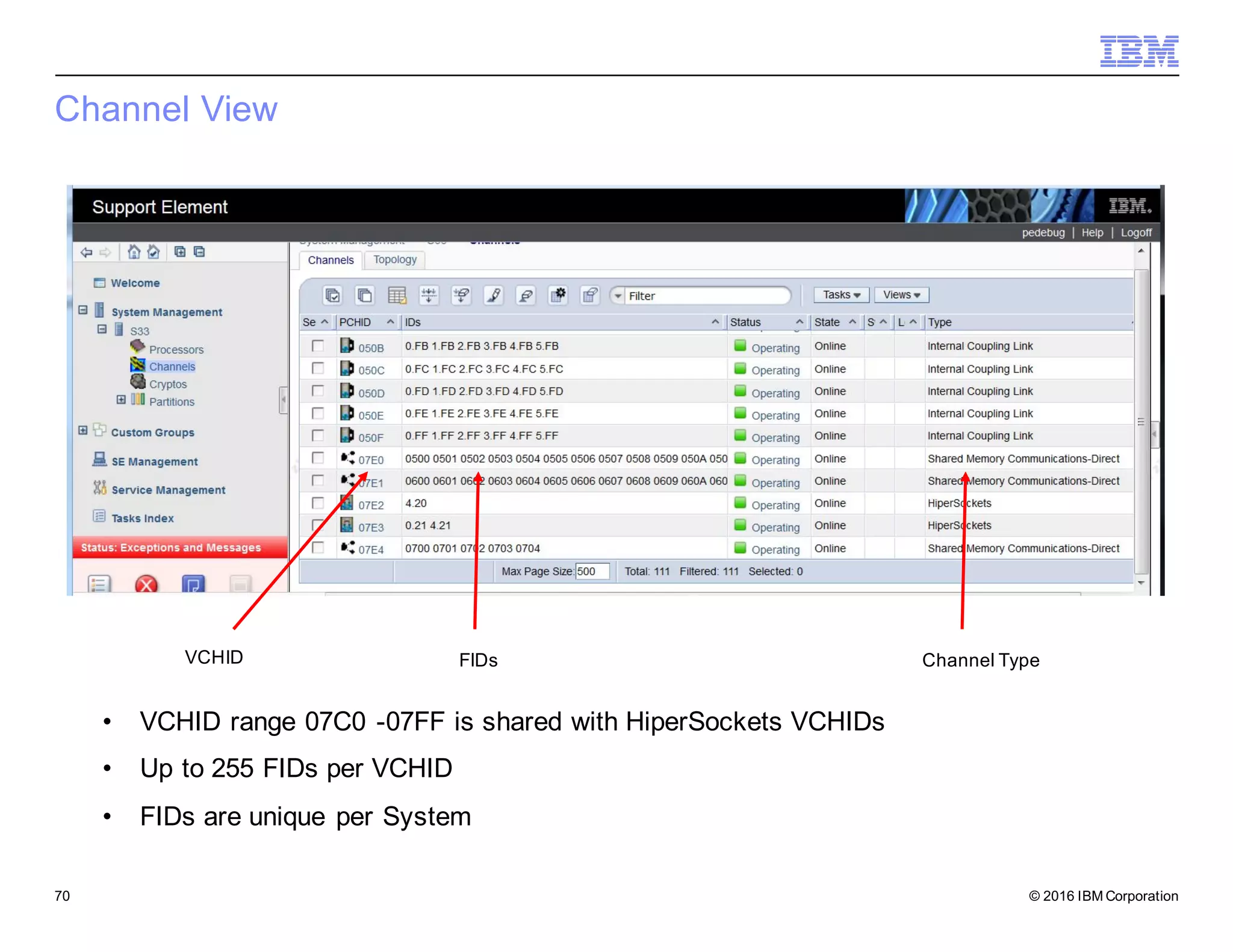Click the Export Data table icon

click(397, 295)
